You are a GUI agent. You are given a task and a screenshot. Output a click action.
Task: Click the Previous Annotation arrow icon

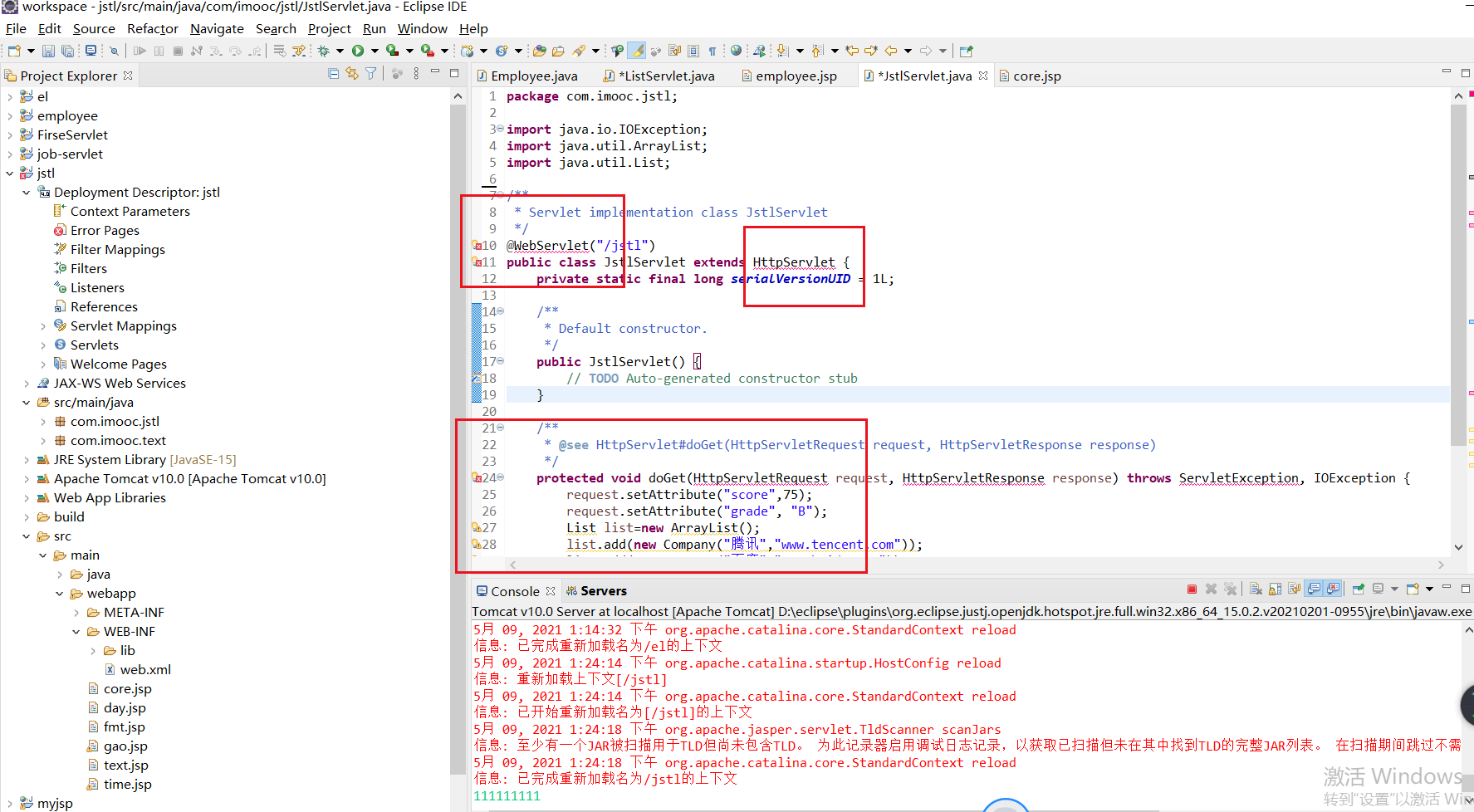[x=817, y=51]
